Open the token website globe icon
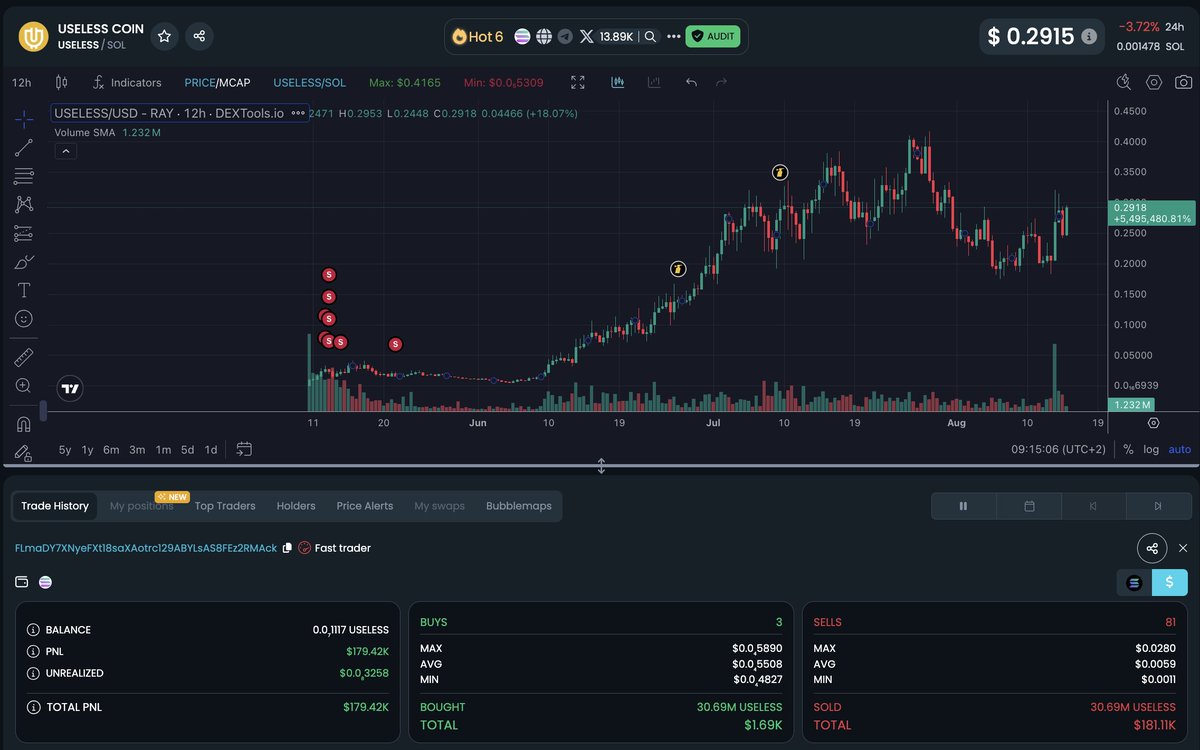Screen dimensions: 1200x750 (x=544, y=36)
